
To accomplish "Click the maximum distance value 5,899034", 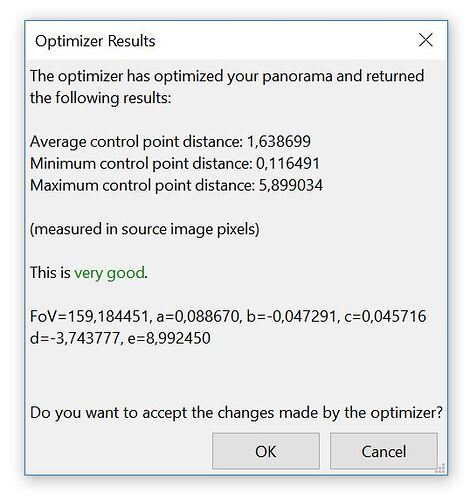I will (291, 185).
